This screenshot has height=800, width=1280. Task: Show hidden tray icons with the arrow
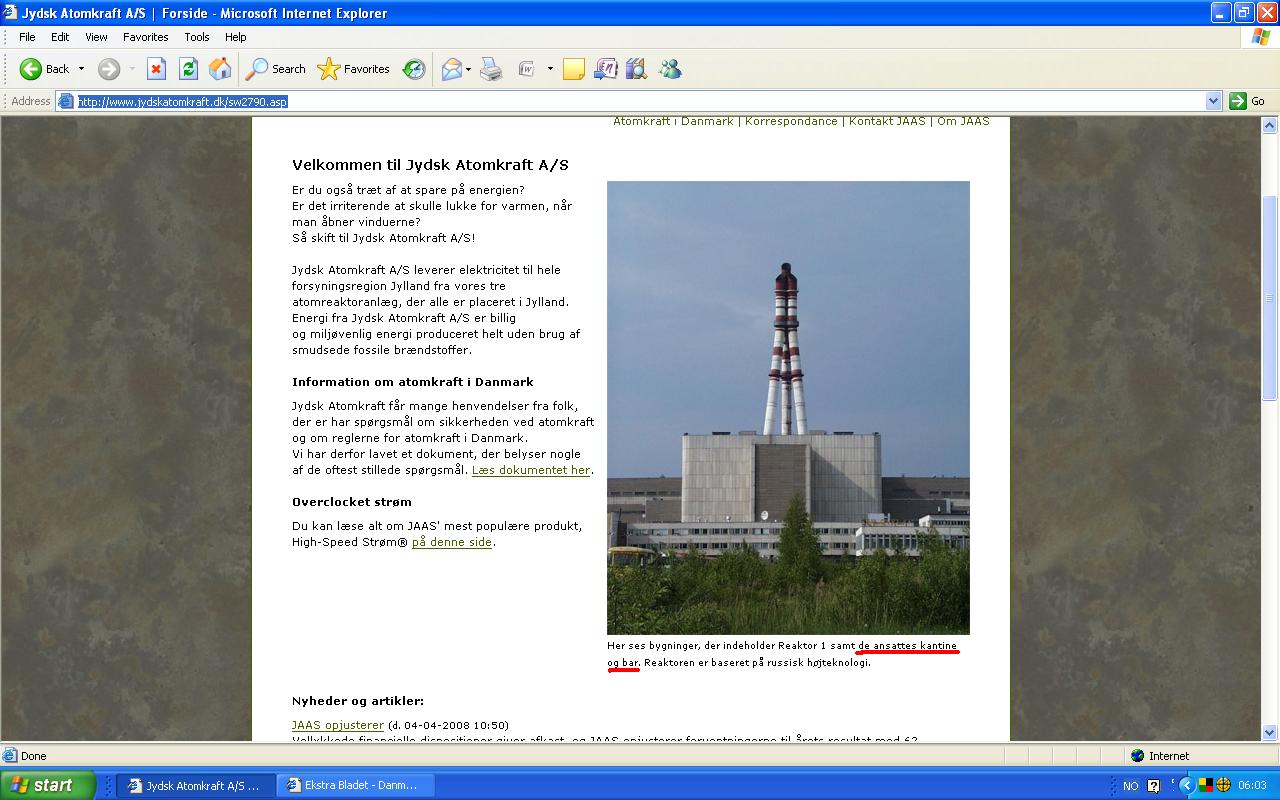point(1187,785)
